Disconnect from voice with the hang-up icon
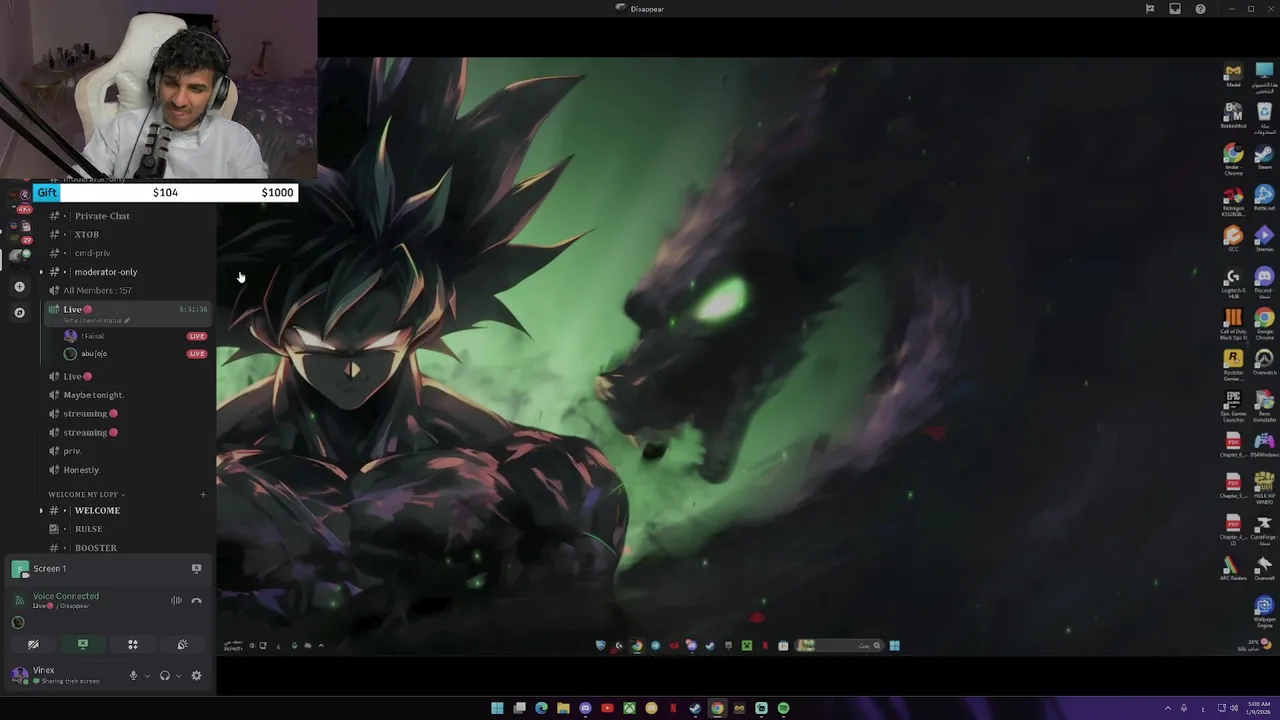1280x720 pixels. click(x=196, y=601)
